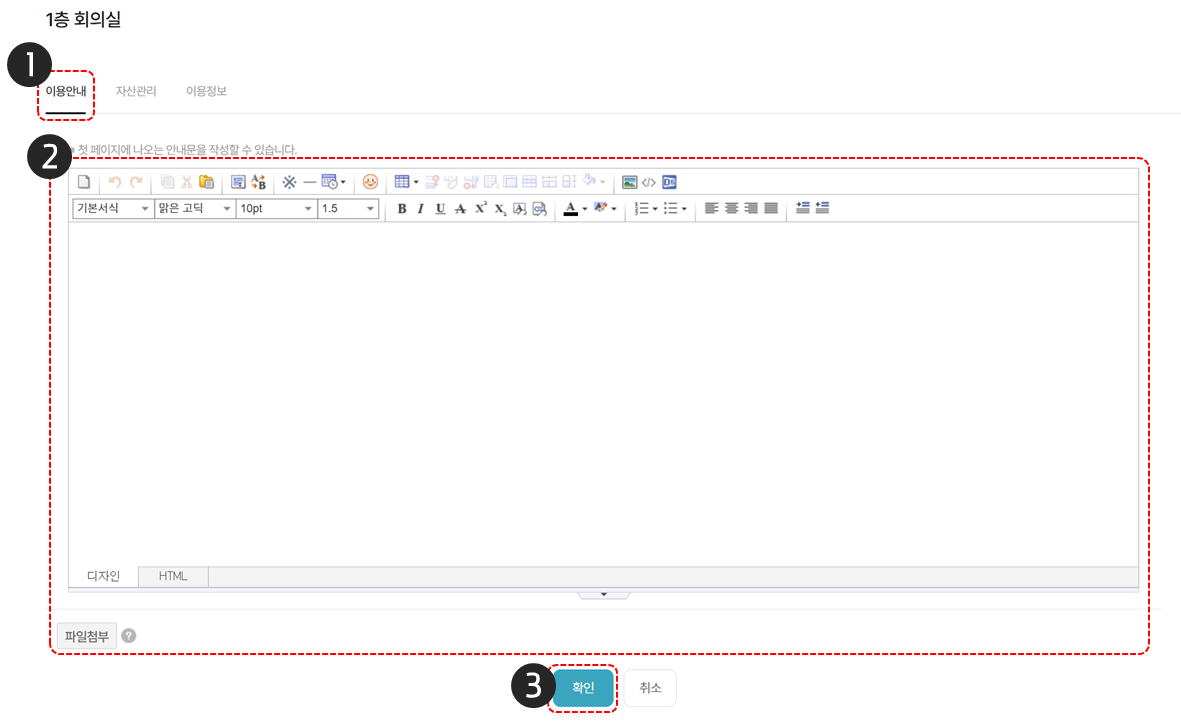Click the 취소 cancel button
Viewport: 1181px width, 726px height.
[x=650, y=688]
